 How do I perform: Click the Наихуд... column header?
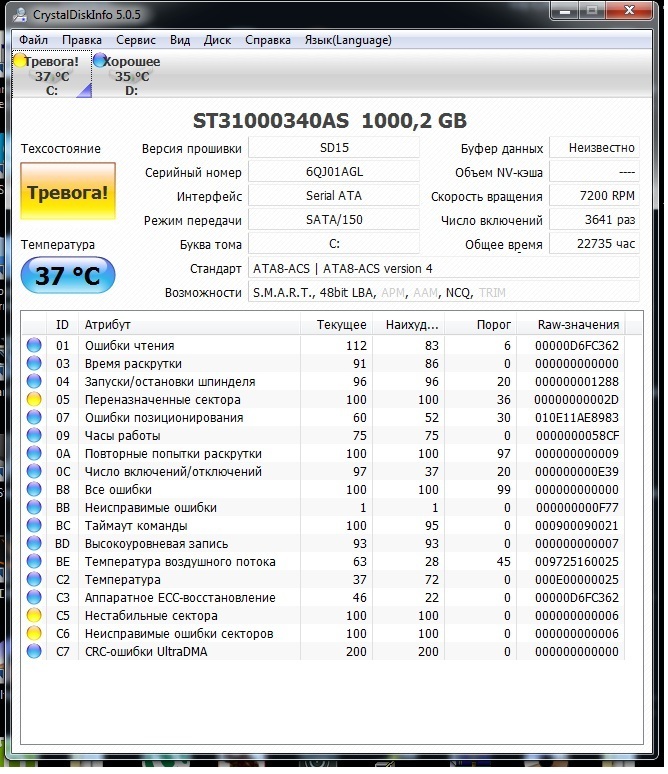coord(408,325)
